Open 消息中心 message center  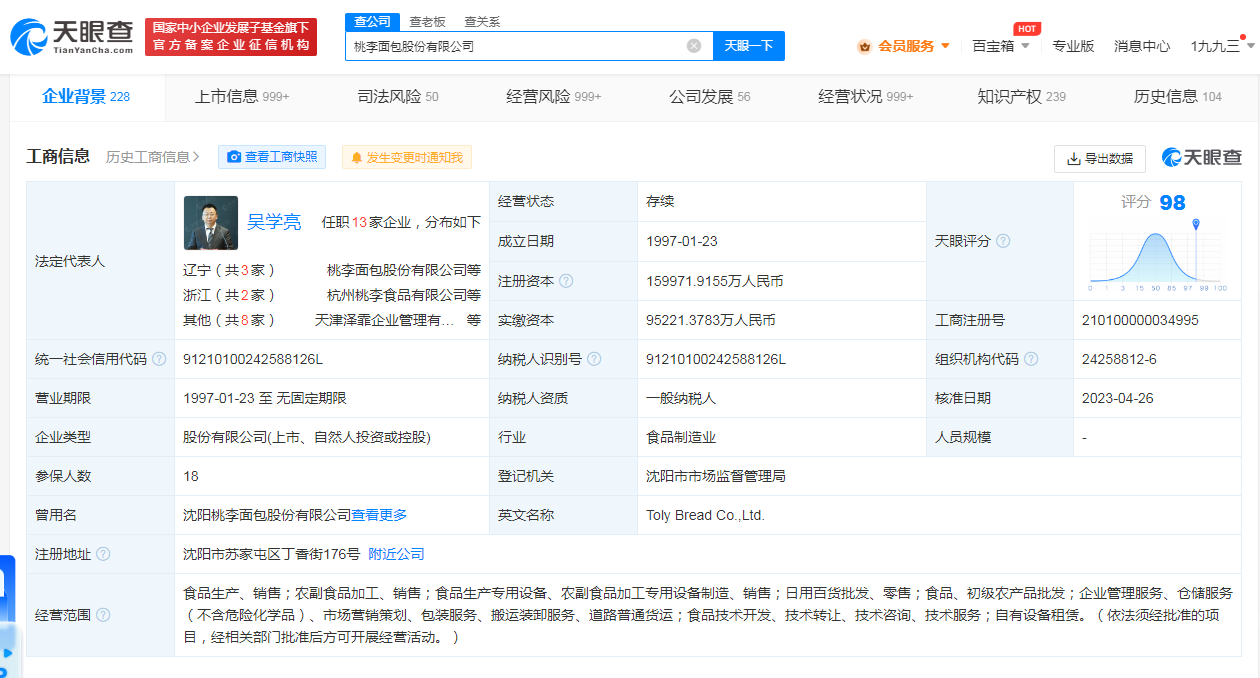(1142, 46)
